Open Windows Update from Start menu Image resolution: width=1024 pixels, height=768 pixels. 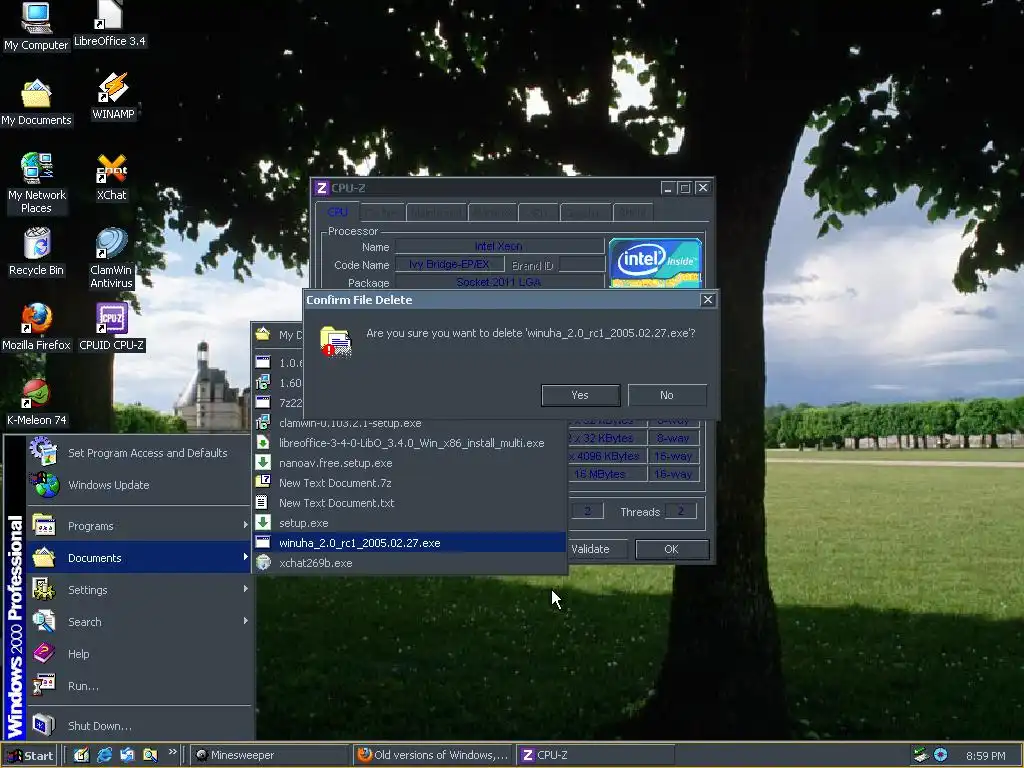pos(138,485)
